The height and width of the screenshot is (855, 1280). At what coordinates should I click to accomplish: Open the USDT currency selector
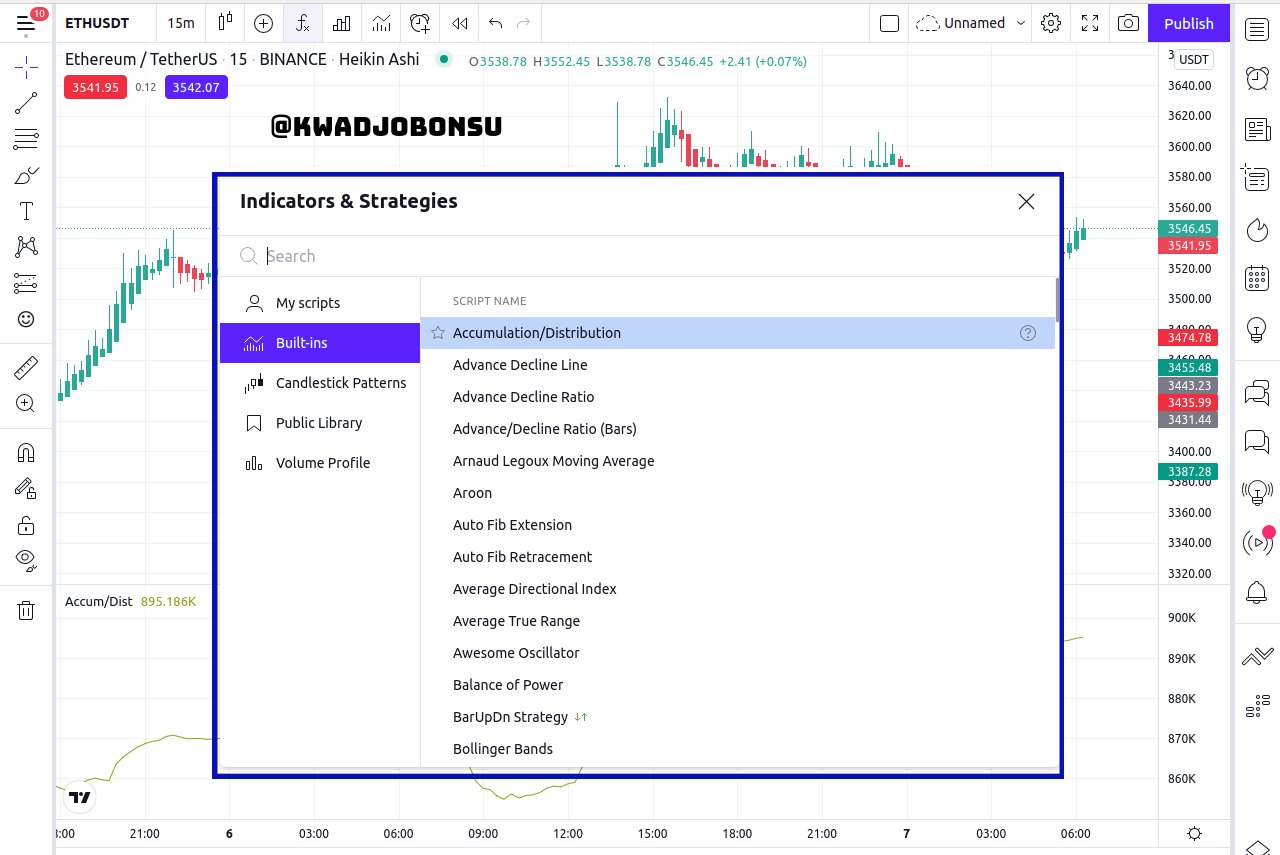(x=1193, y=60)
